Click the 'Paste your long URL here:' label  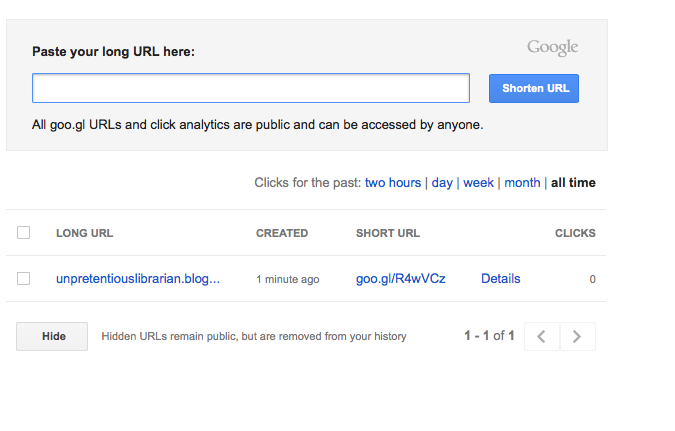[x=113, y=52]
